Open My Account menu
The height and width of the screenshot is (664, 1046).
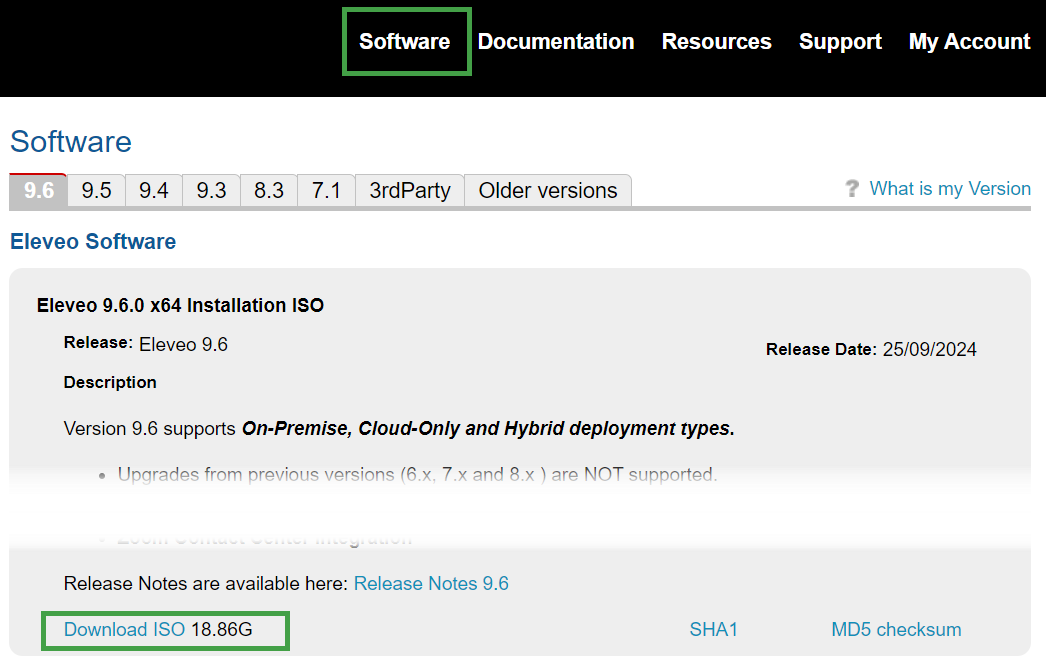(969, 42)
